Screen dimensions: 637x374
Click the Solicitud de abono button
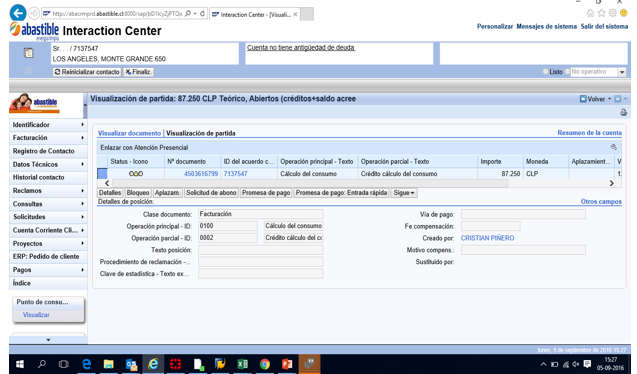[211, 193]
